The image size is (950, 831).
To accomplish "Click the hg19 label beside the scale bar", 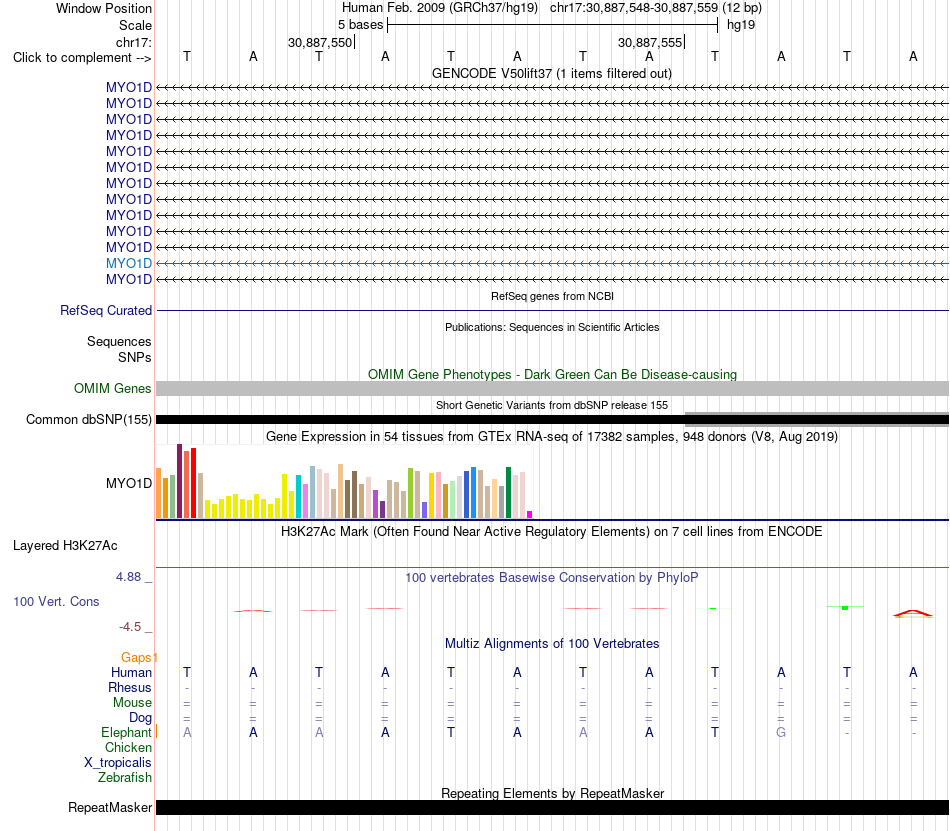I will 741,25.
